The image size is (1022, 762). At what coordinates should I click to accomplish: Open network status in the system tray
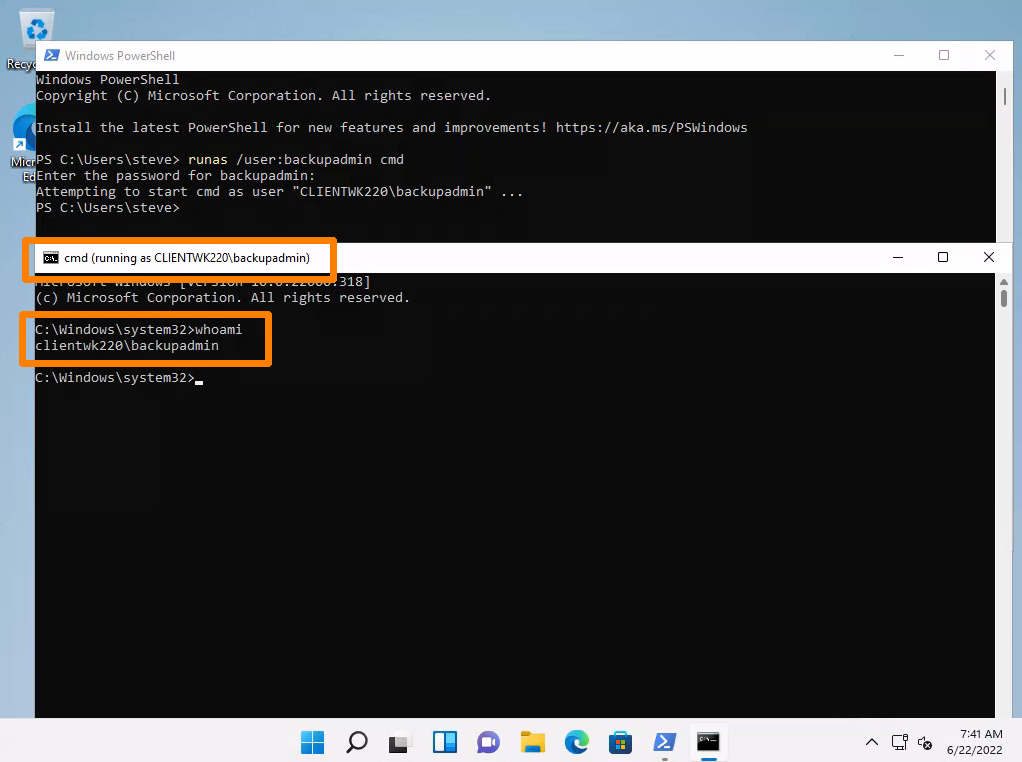900,742
